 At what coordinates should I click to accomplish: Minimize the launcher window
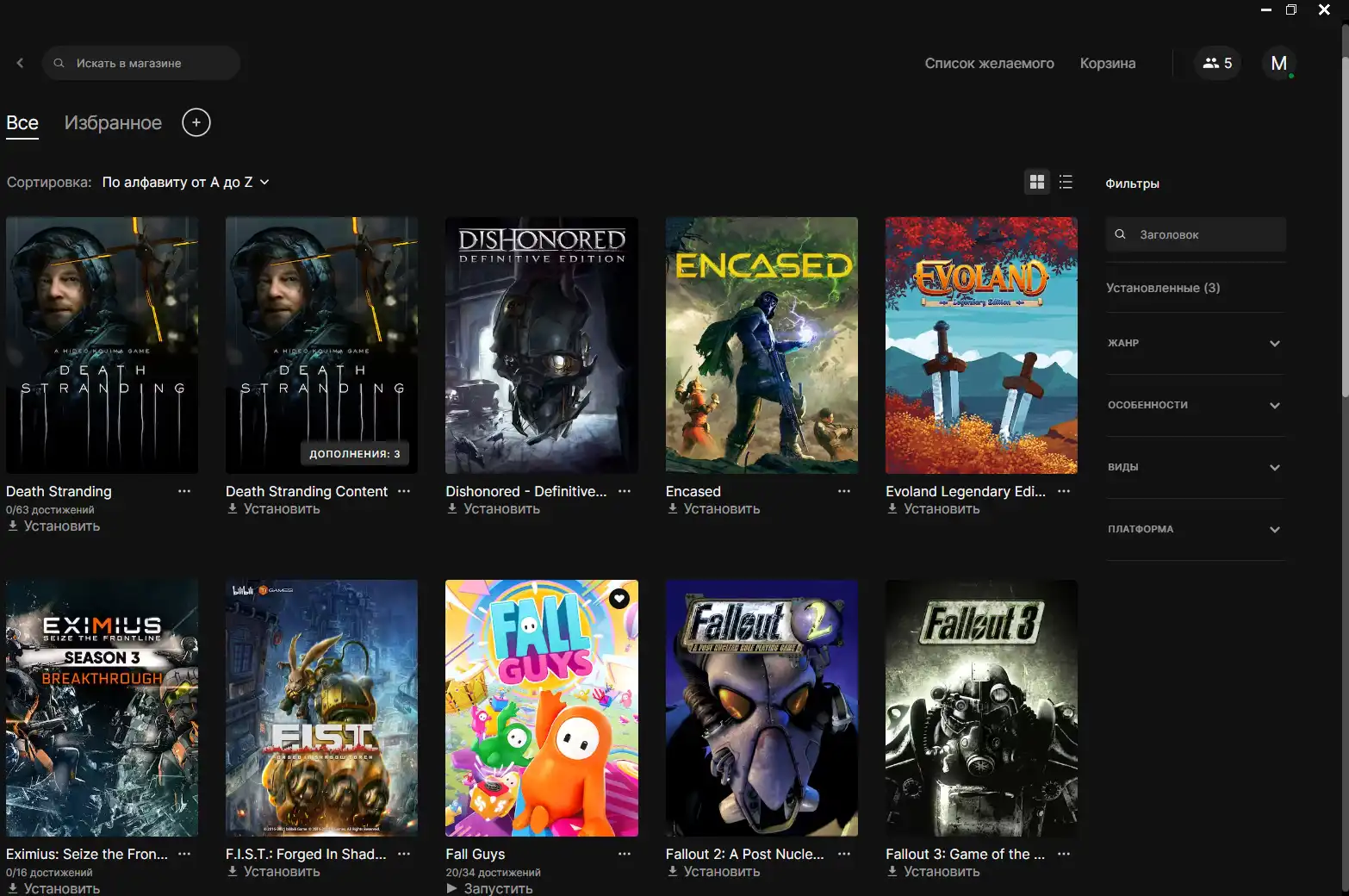point(1266,9)
